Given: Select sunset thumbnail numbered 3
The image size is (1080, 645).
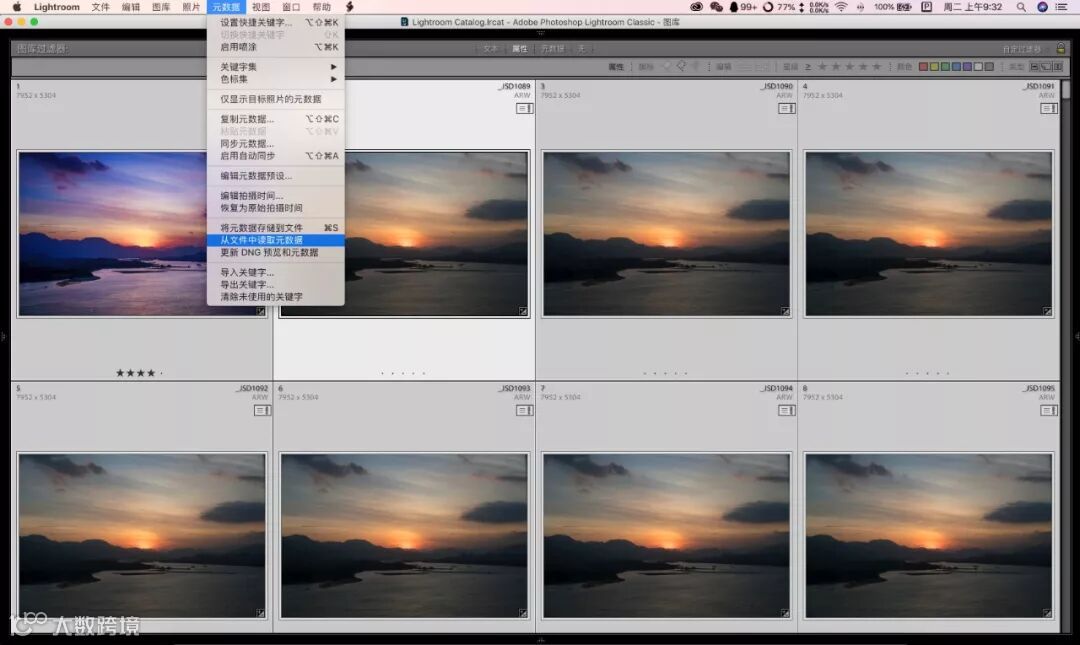Looking at the screenshot, I should 666,234.
